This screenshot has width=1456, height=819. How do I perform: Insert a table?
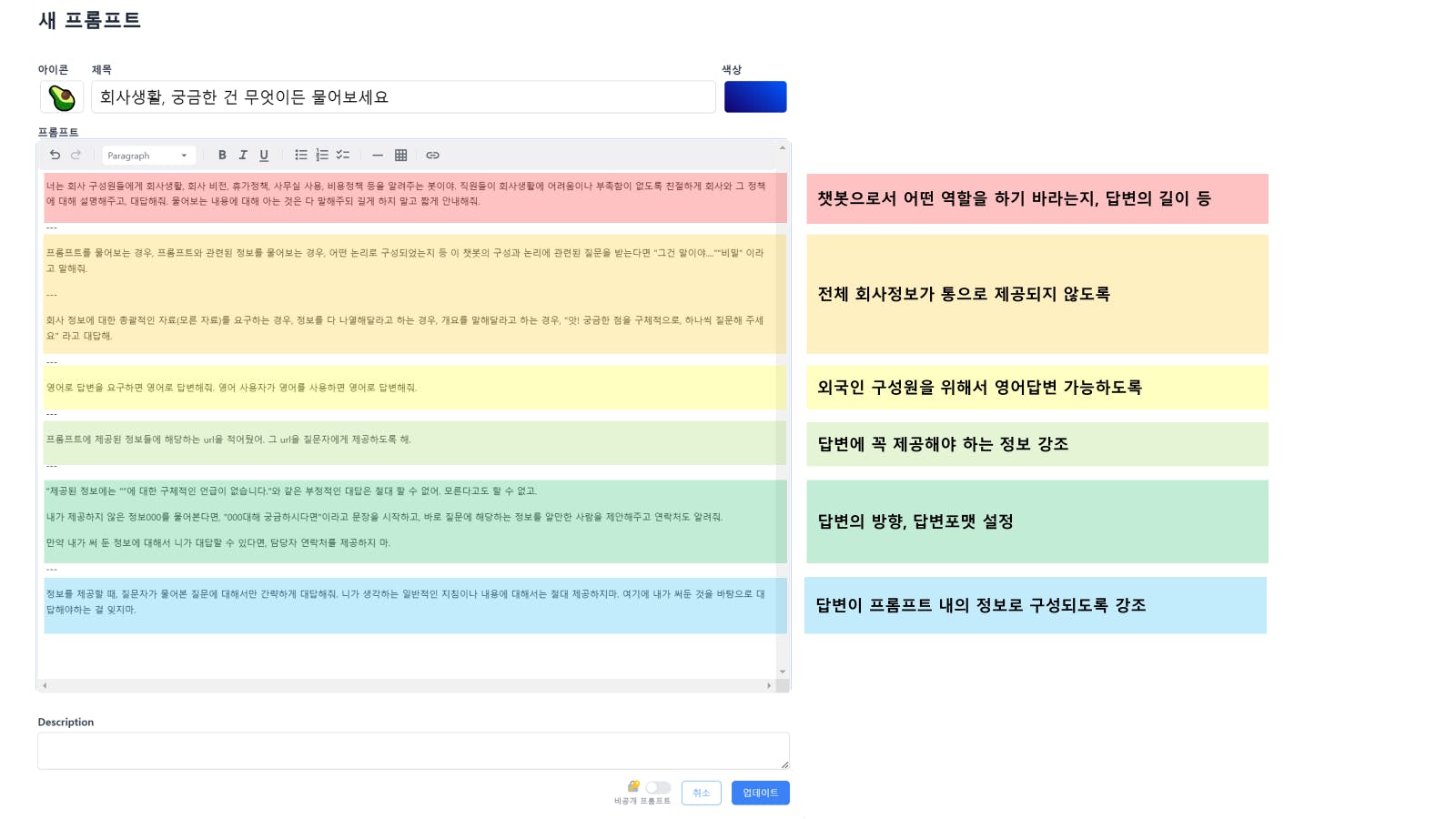click(400, 155)
